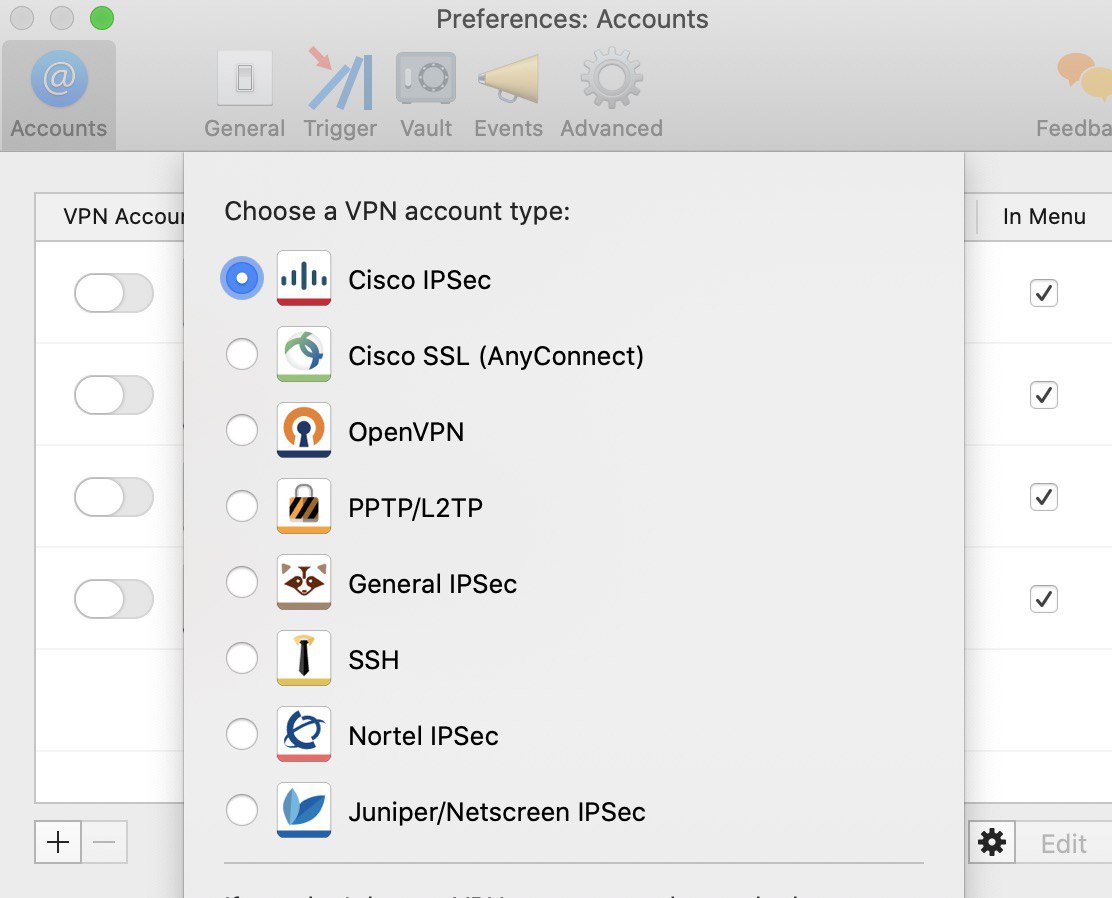Open the Accounts preferences tab
The image size is (1112, 898).
(59, 95)
